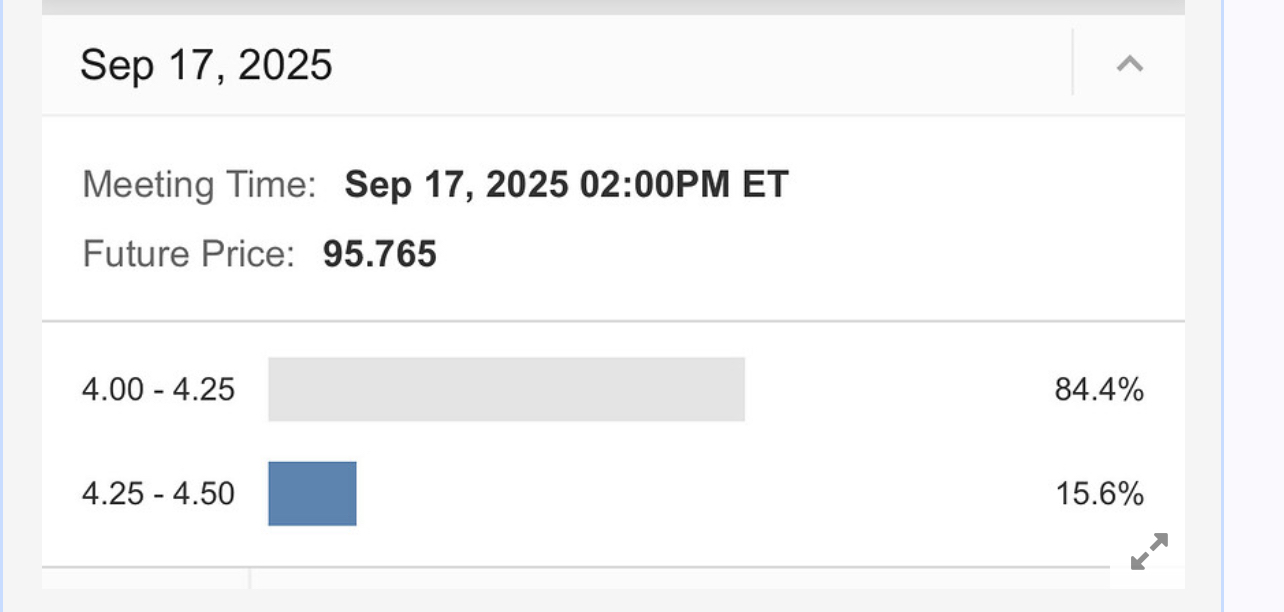1284x612 pixels.
Task: Collapse the Sep 17, 2025 section chevron
Action: (1129, 65)
